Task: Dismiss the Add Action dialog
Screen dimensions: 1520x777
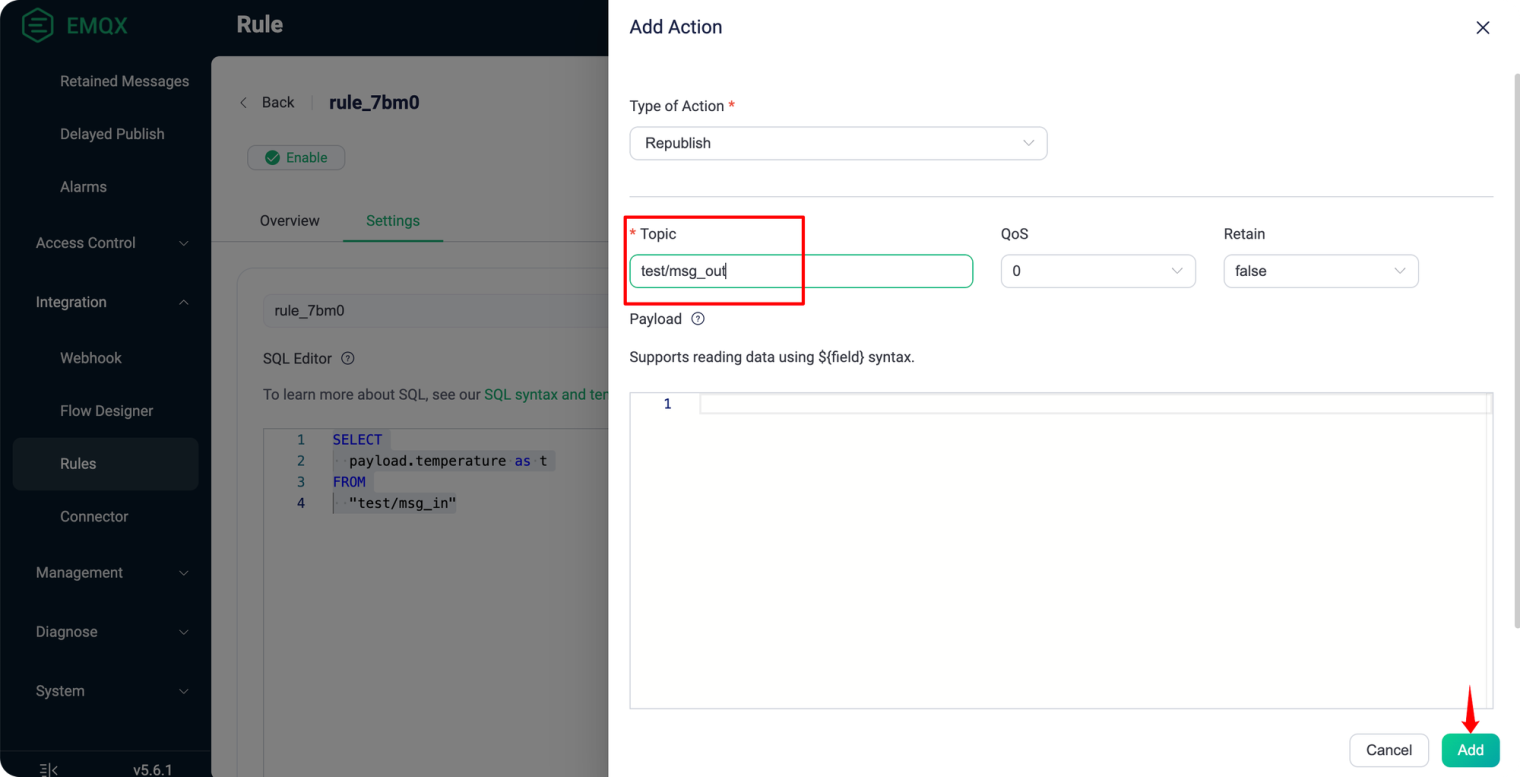Action: click(1483, 27)
